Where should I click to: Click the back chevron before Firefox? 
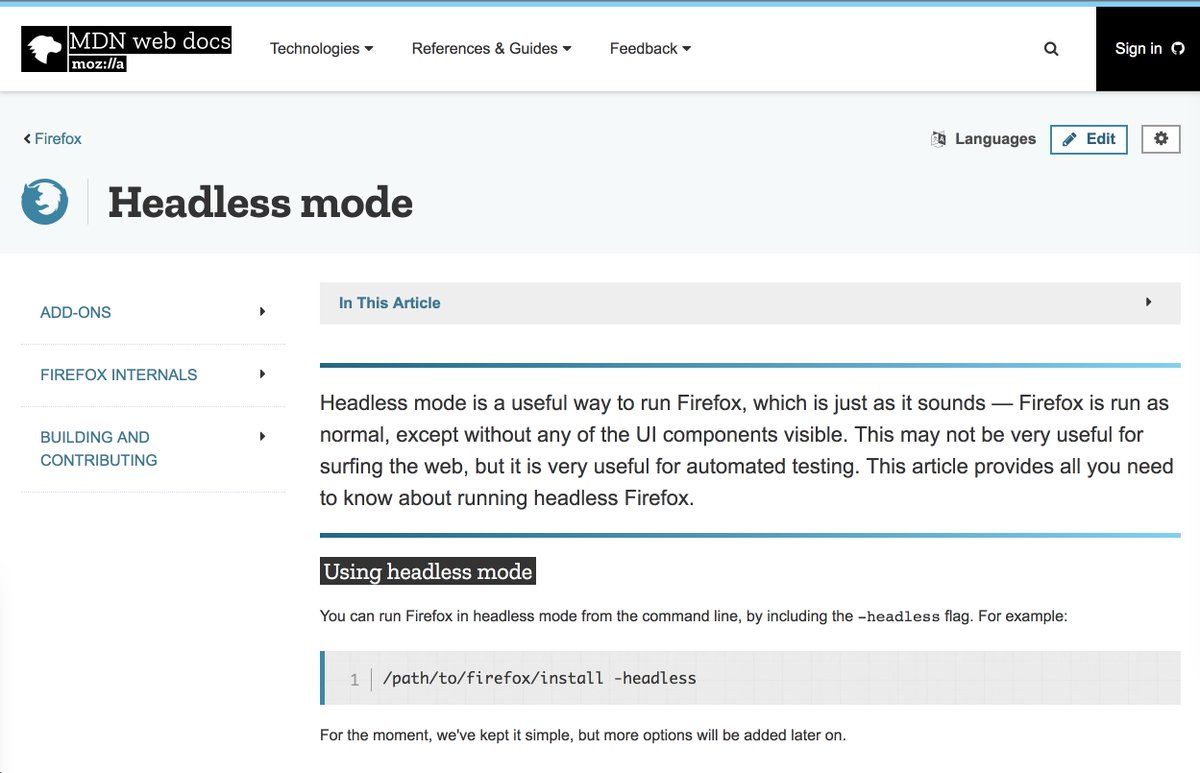27,139
